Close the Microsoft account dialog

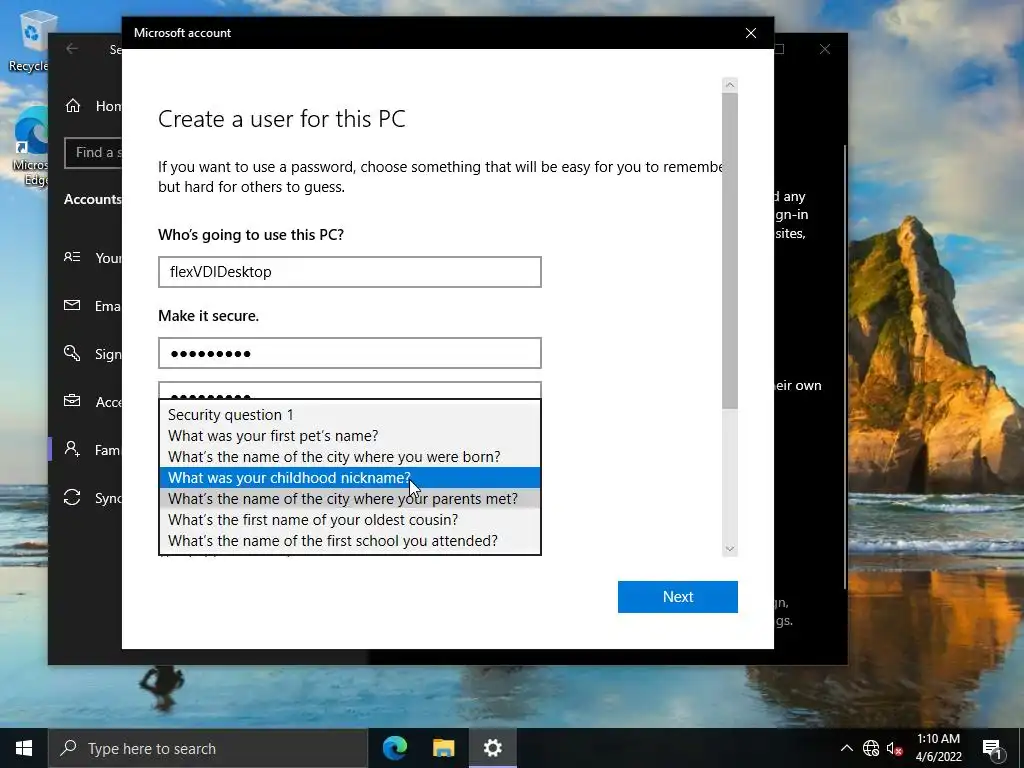click(x=751, y=33)
